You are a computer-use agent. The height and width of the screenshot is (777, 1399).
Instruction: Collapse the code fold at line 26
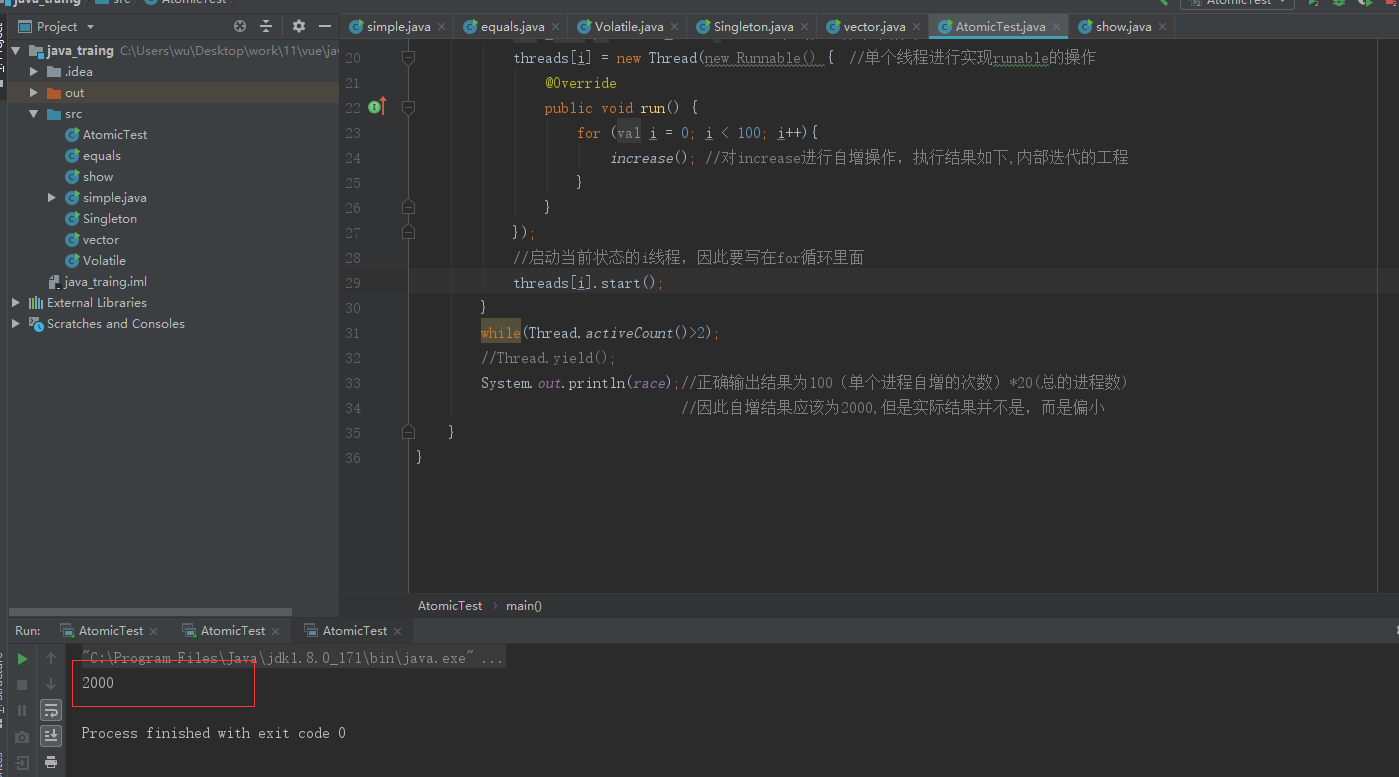407,207
